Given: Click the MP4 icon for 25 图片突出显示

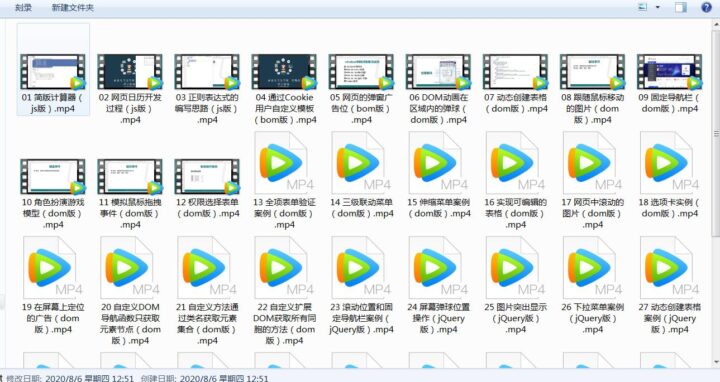Looking at the screenshot, I should click(516, 268).
